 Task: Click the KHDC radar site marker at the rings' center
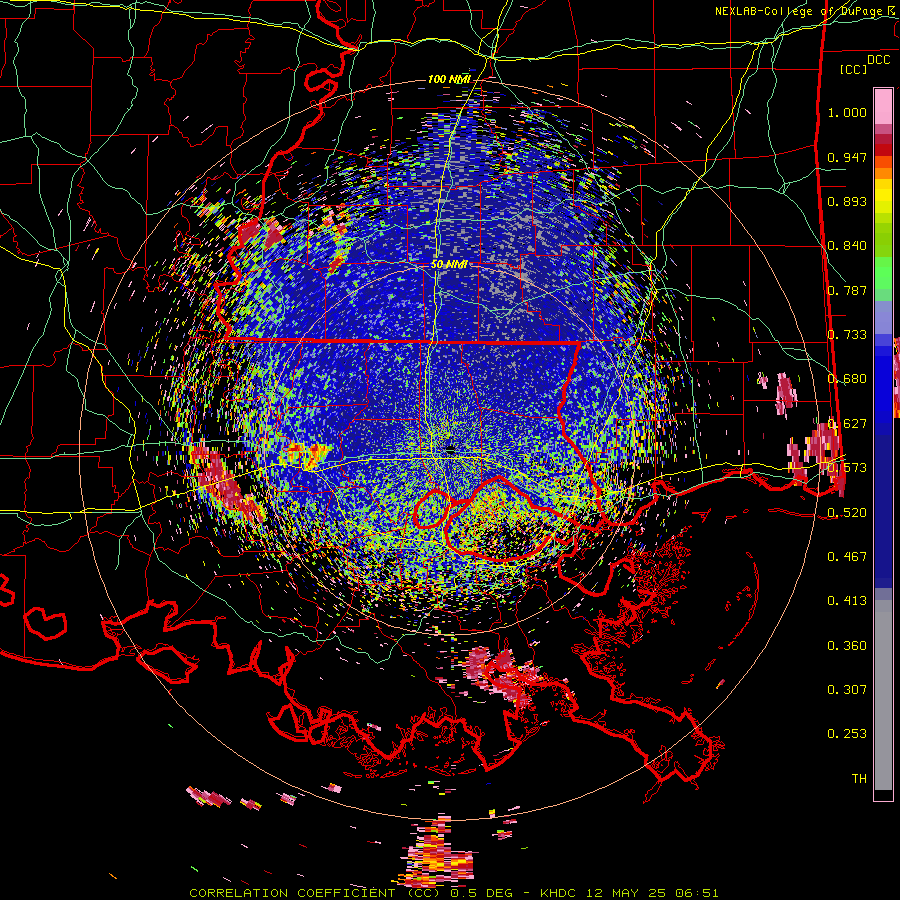[450, 451]
